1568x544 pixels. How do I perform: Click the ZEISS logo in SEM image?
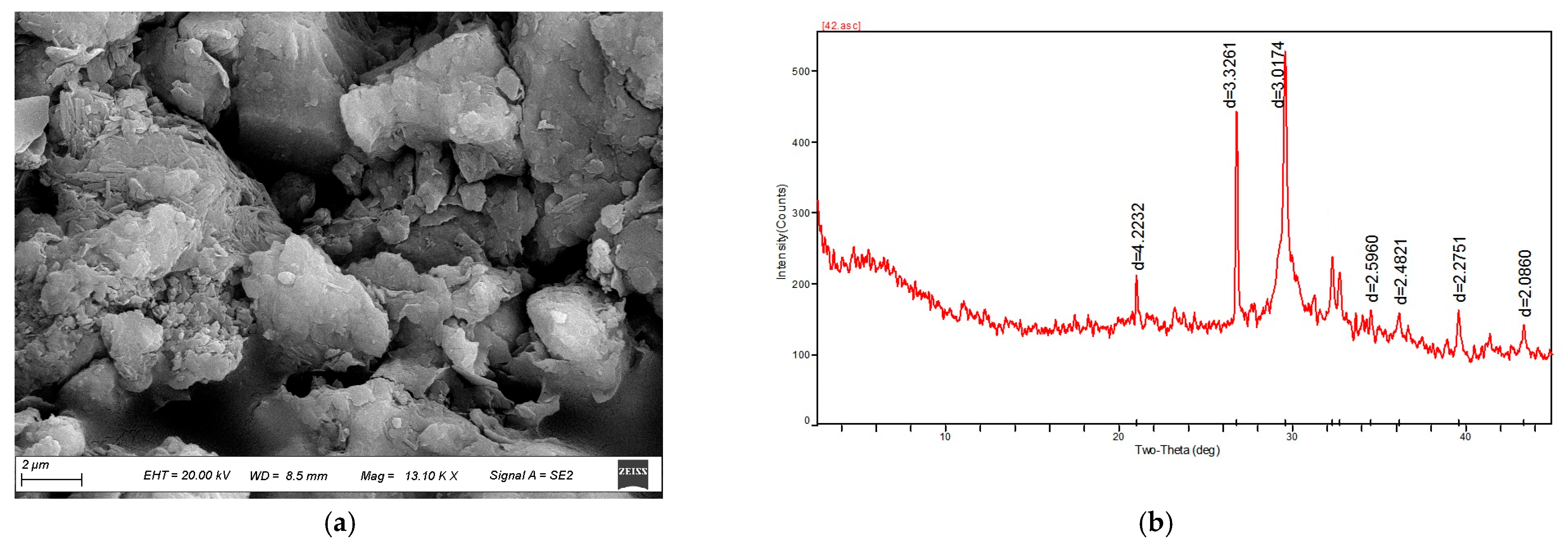632,474
